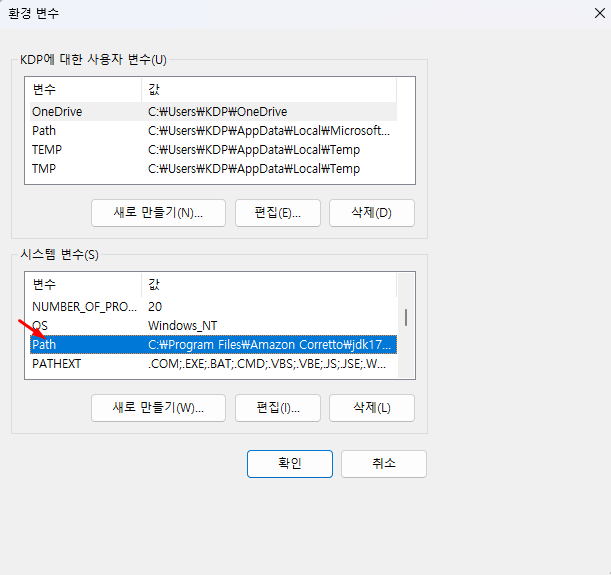This screenshot has height=575, width=611.
Task: Select the OneDrive user variable row
Action: tap(213, 112)
